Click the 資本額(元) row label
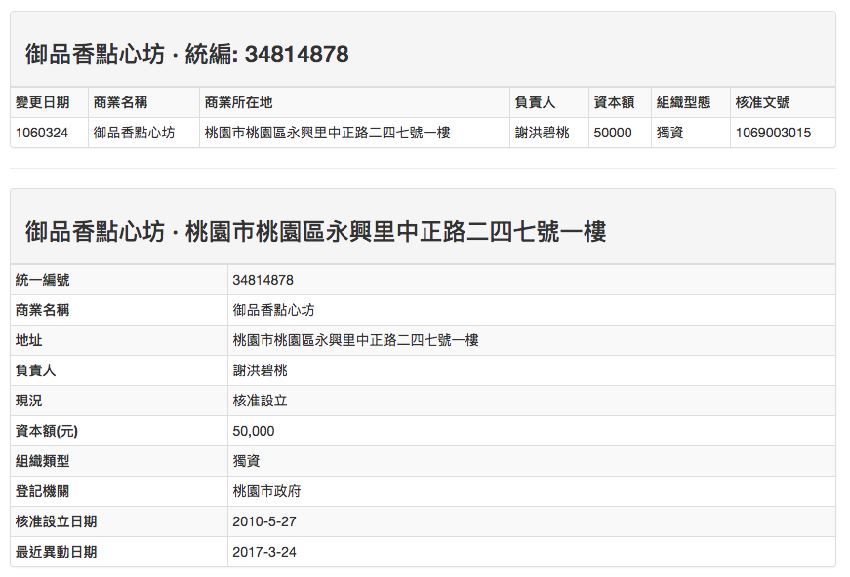This screenshot has width=850, height=577. (x=47, y=431)
